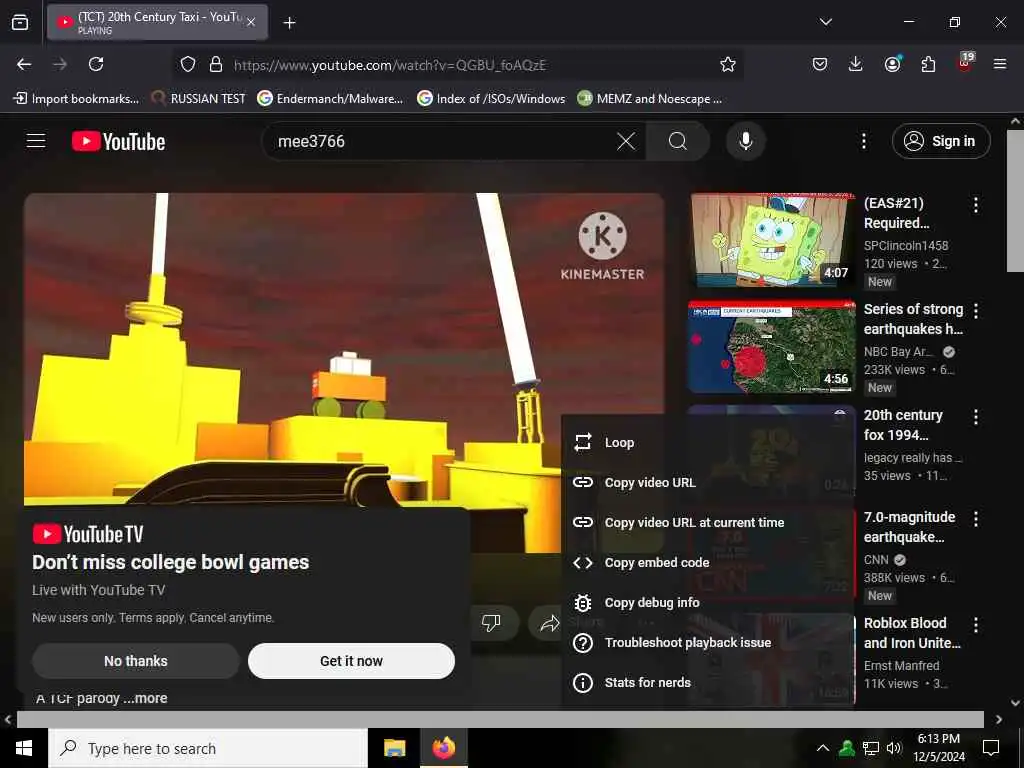This screenshot has width=1024, height=768.
Task: Open options for (EAS#21) Required video
Action: [x=976, y=205]
